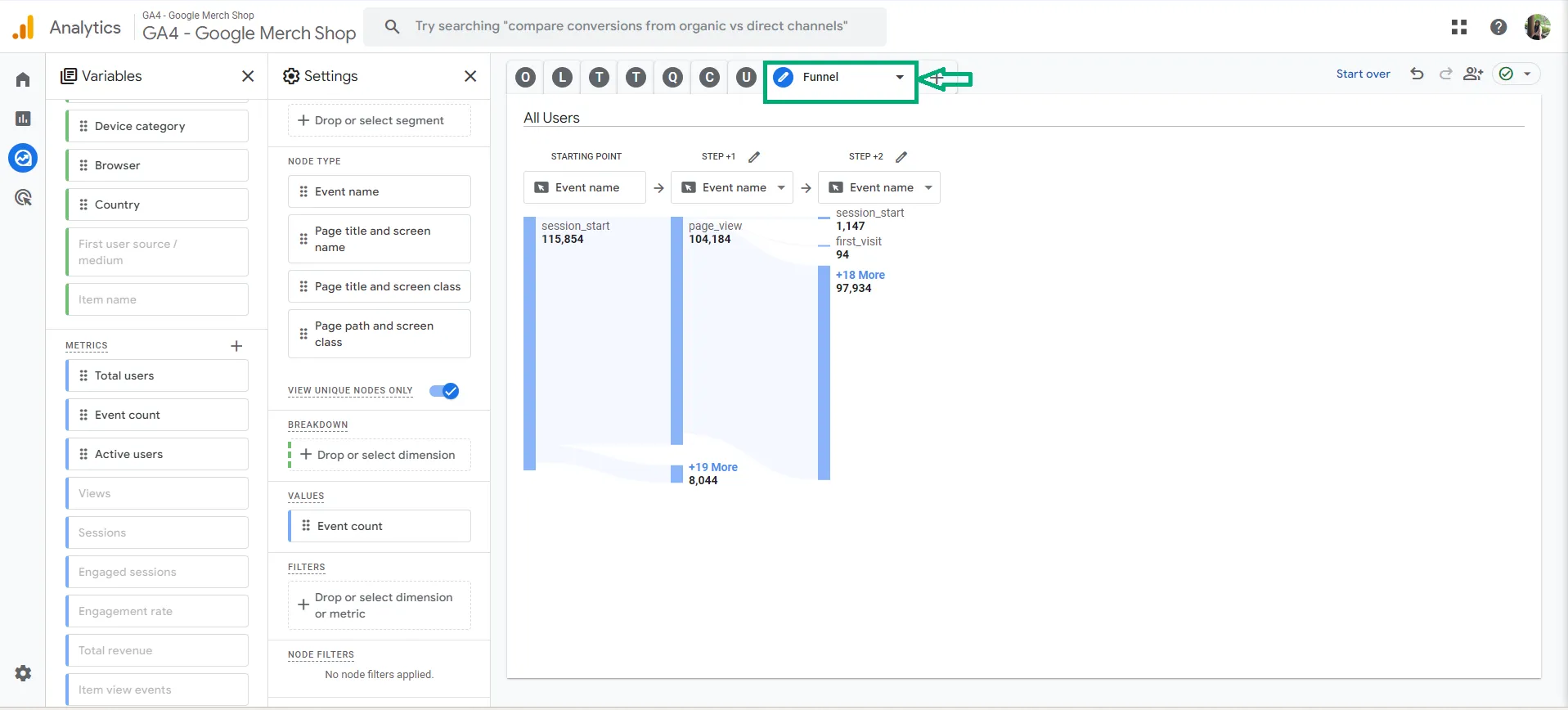
Task: Switch to the tab labeled C
Action: point(709,77)
